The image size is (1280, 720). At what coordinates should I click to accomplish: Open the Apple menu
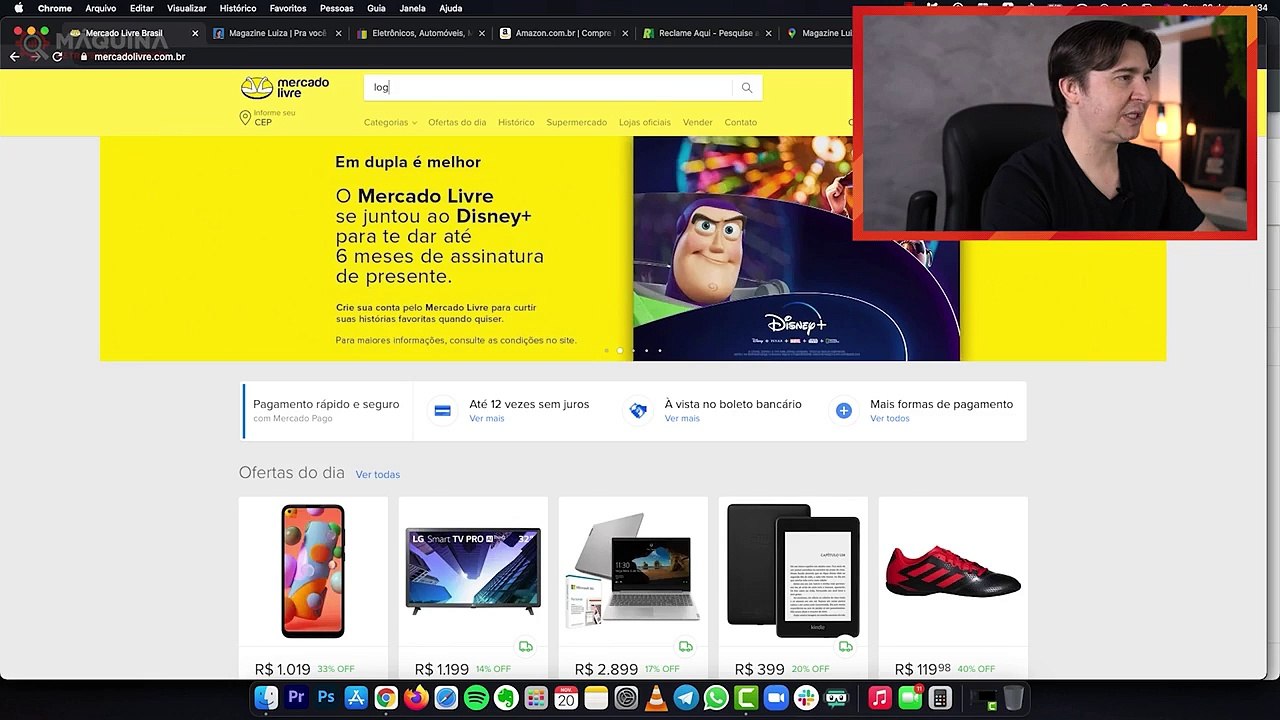coord(18,8)
